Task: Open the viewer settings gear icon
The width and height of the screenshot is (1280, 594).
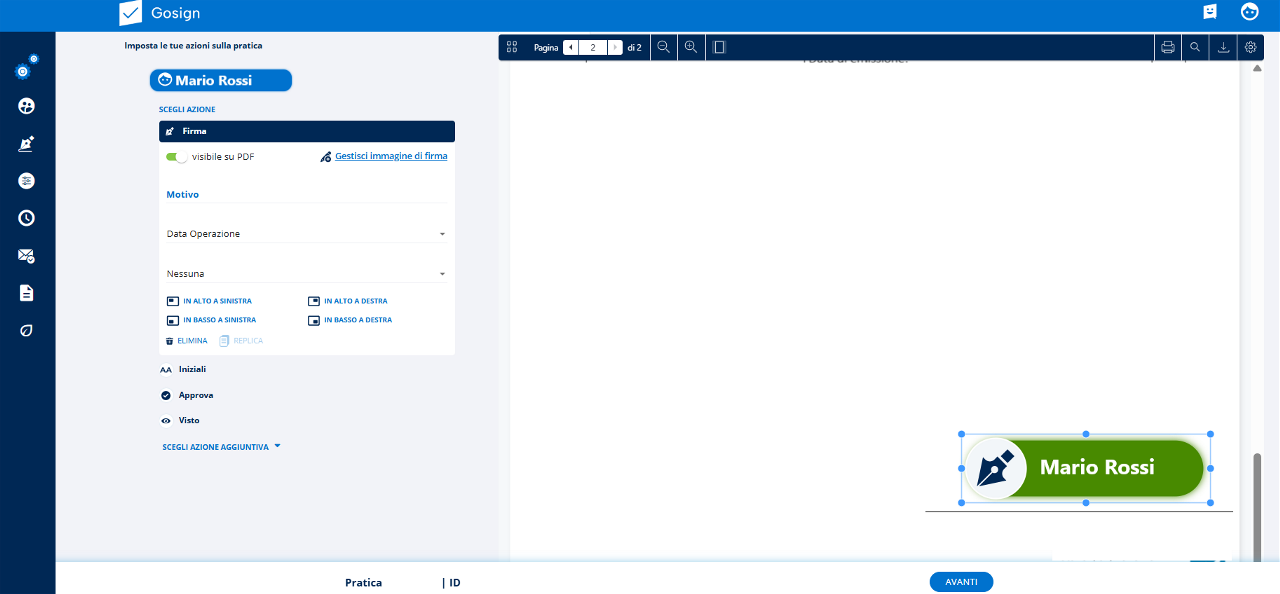Action: (x=1250, y=47)
